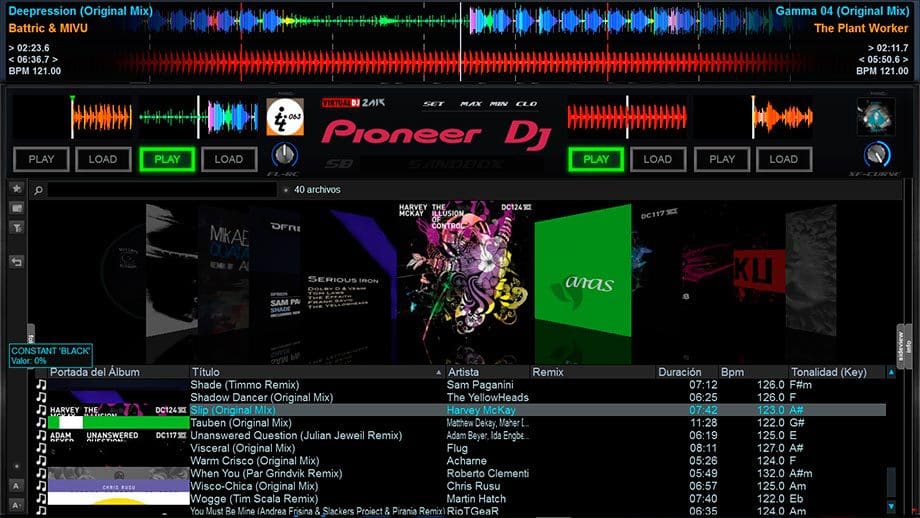This screenshot has height=518, width=920.
Task: Click the LOAD button next to the left green PLAY
Action: pos(229,159)
